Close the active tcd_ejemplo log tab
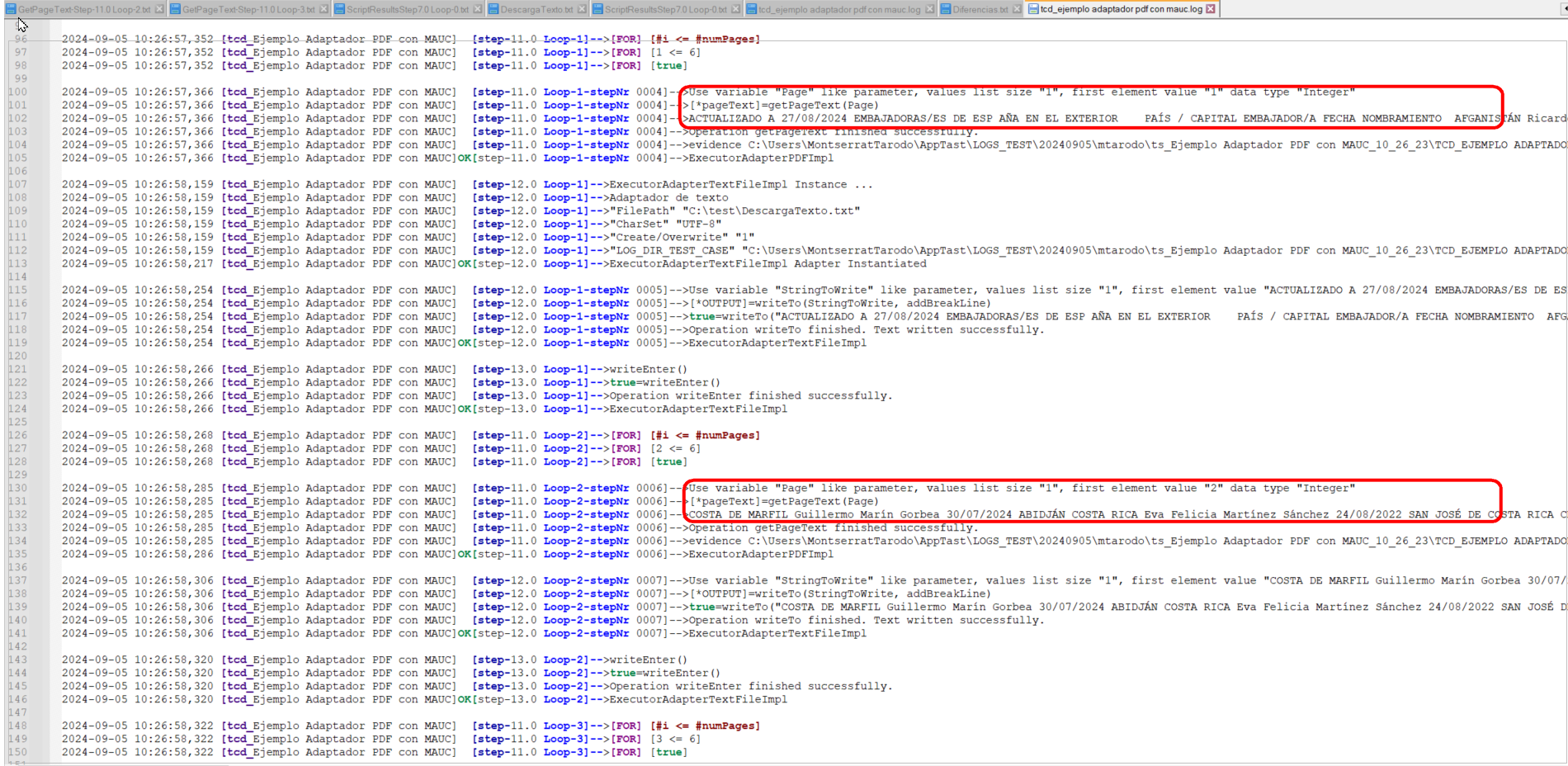 point(1211,9)
